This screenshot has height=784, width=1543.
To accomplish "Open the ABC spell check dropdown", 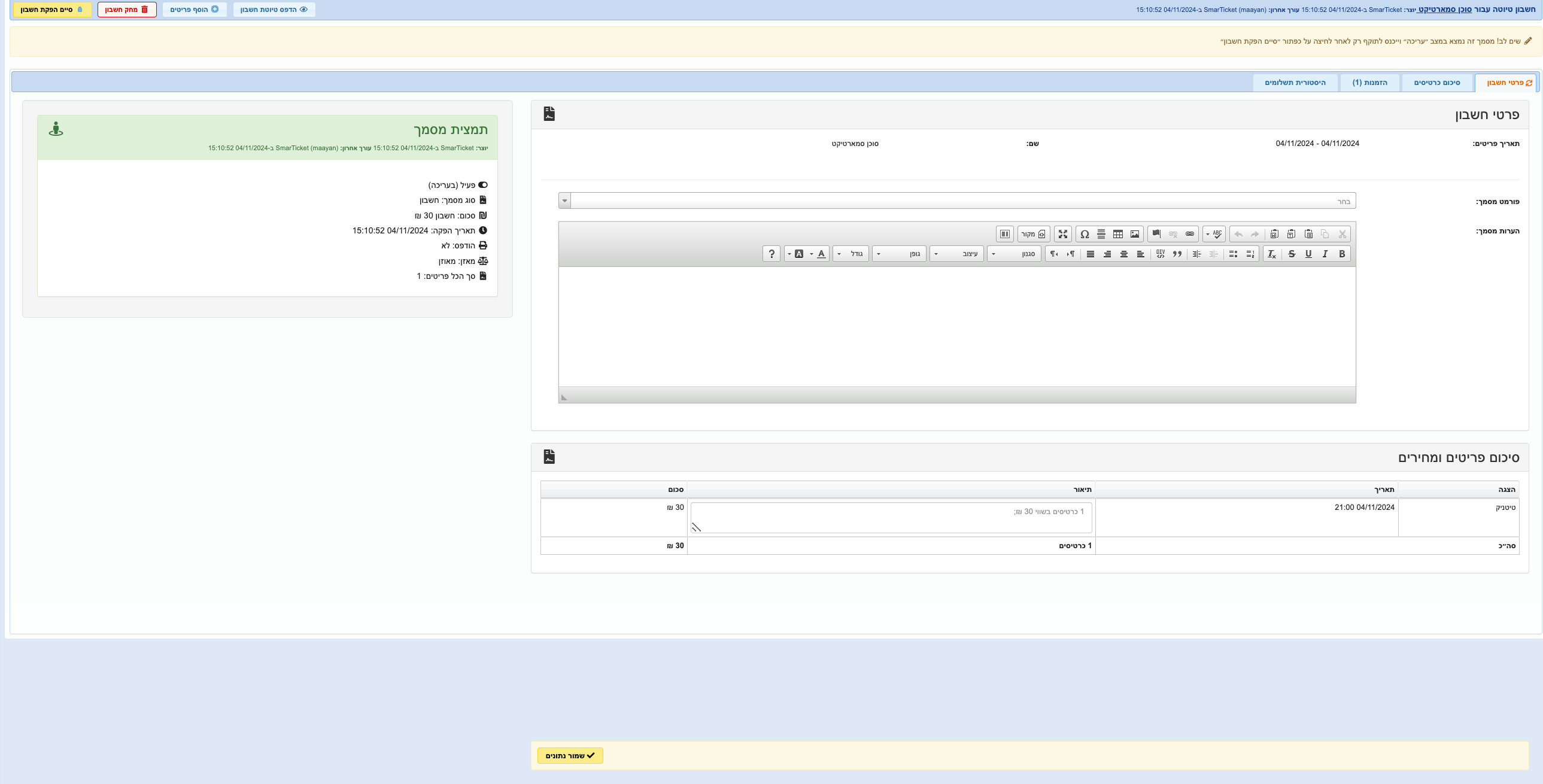I will pyautogui.click(x=1215, y=234).
